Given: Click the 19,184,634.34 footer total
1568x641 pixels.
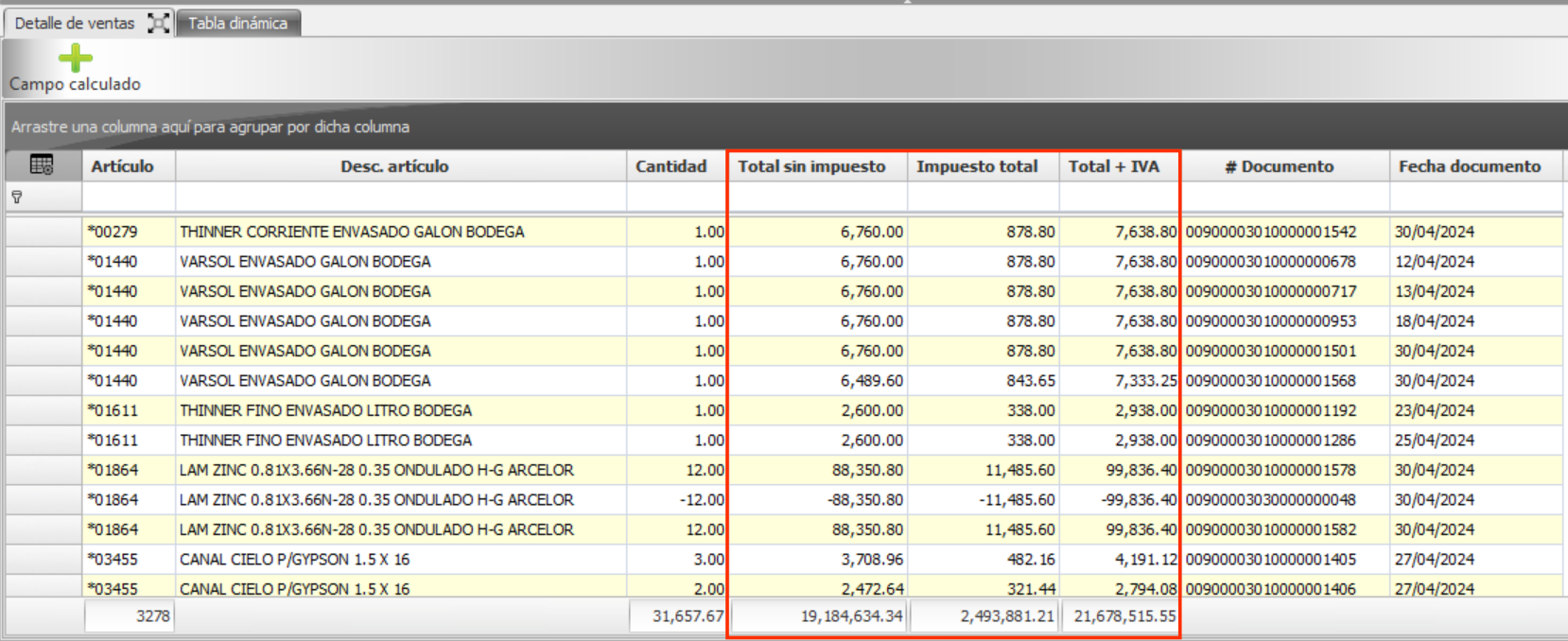Looking at the screenshot, I should (818, 616).
